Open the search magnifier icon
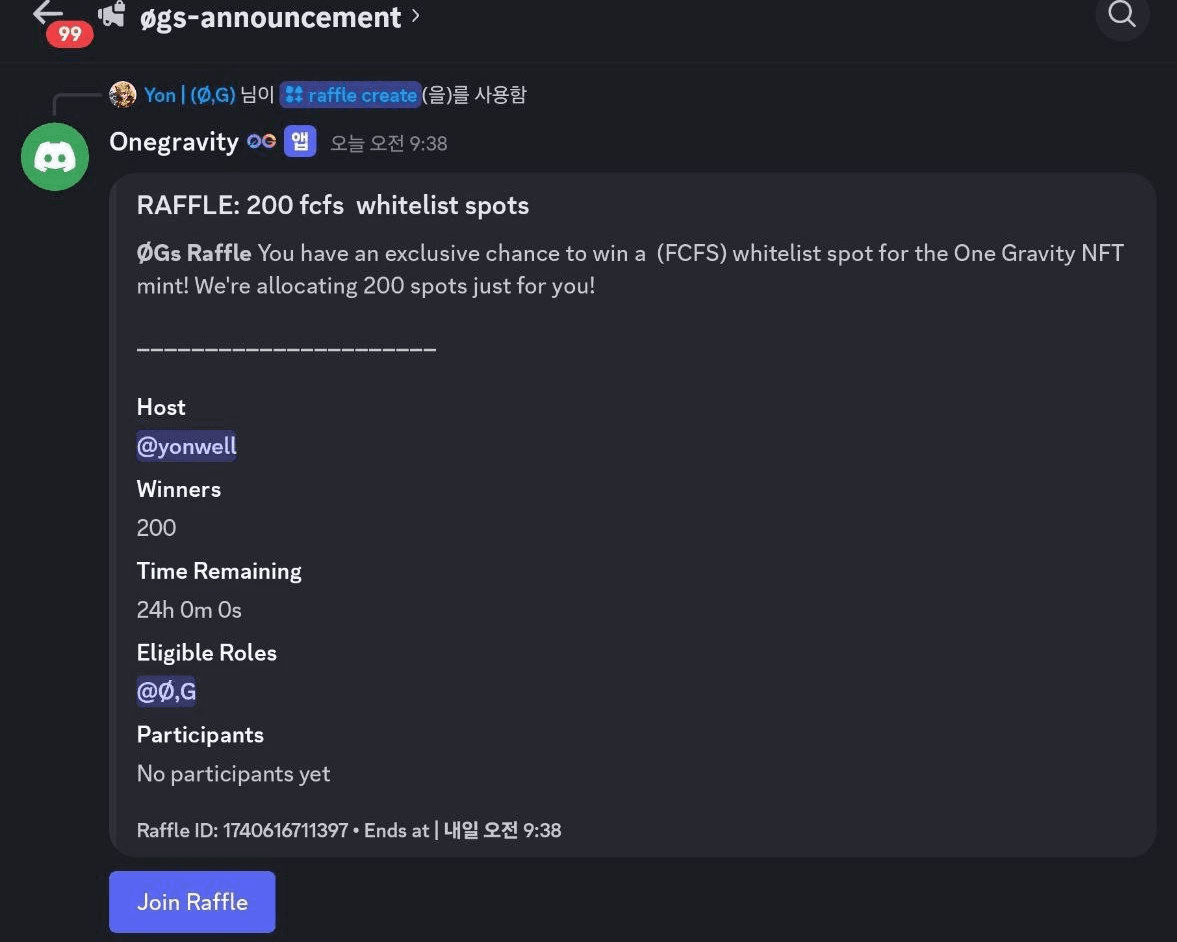 pos(1122,14)
